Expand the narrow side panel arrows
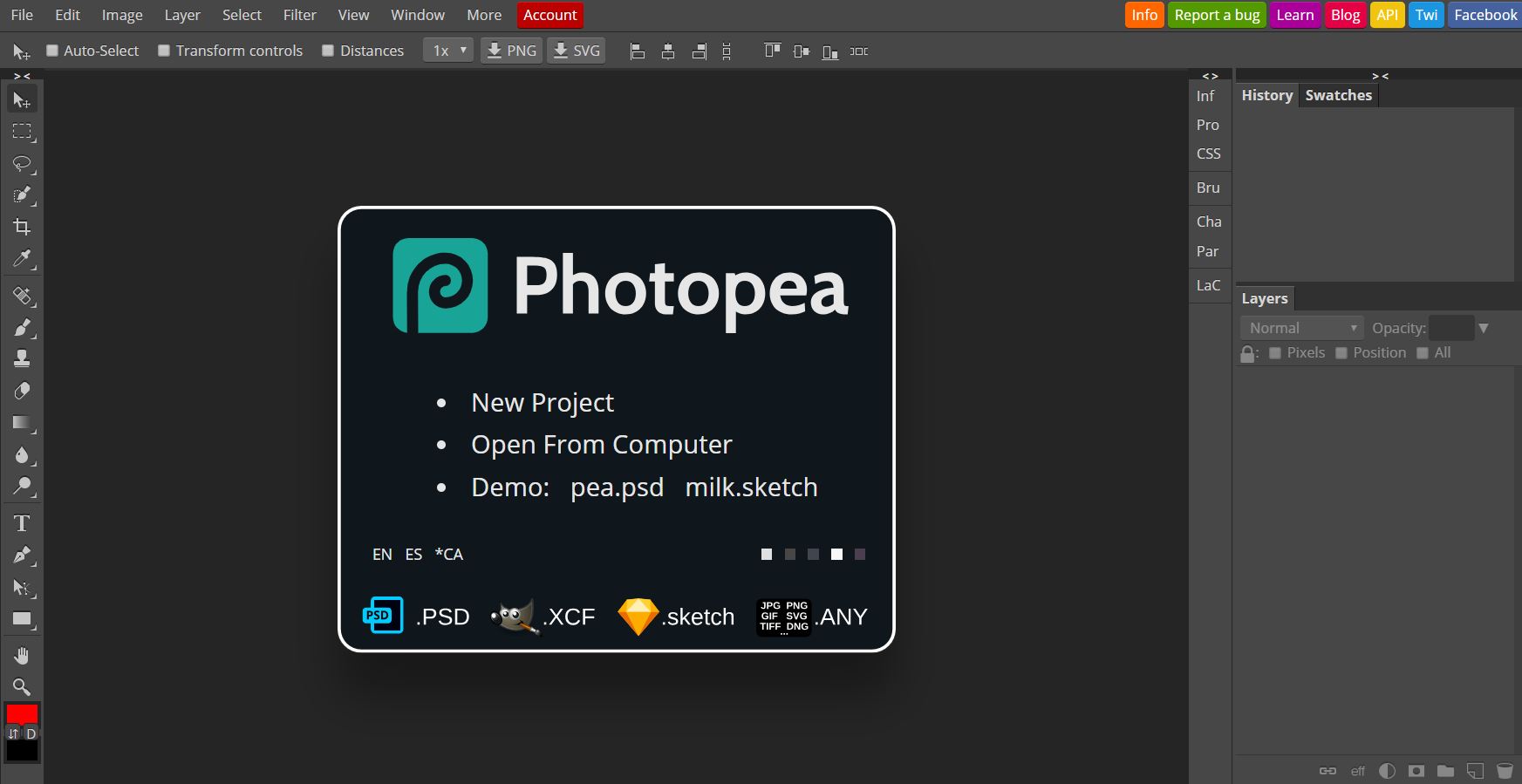The height and width of the screenshot is (784, 1522). point(1210,76)
